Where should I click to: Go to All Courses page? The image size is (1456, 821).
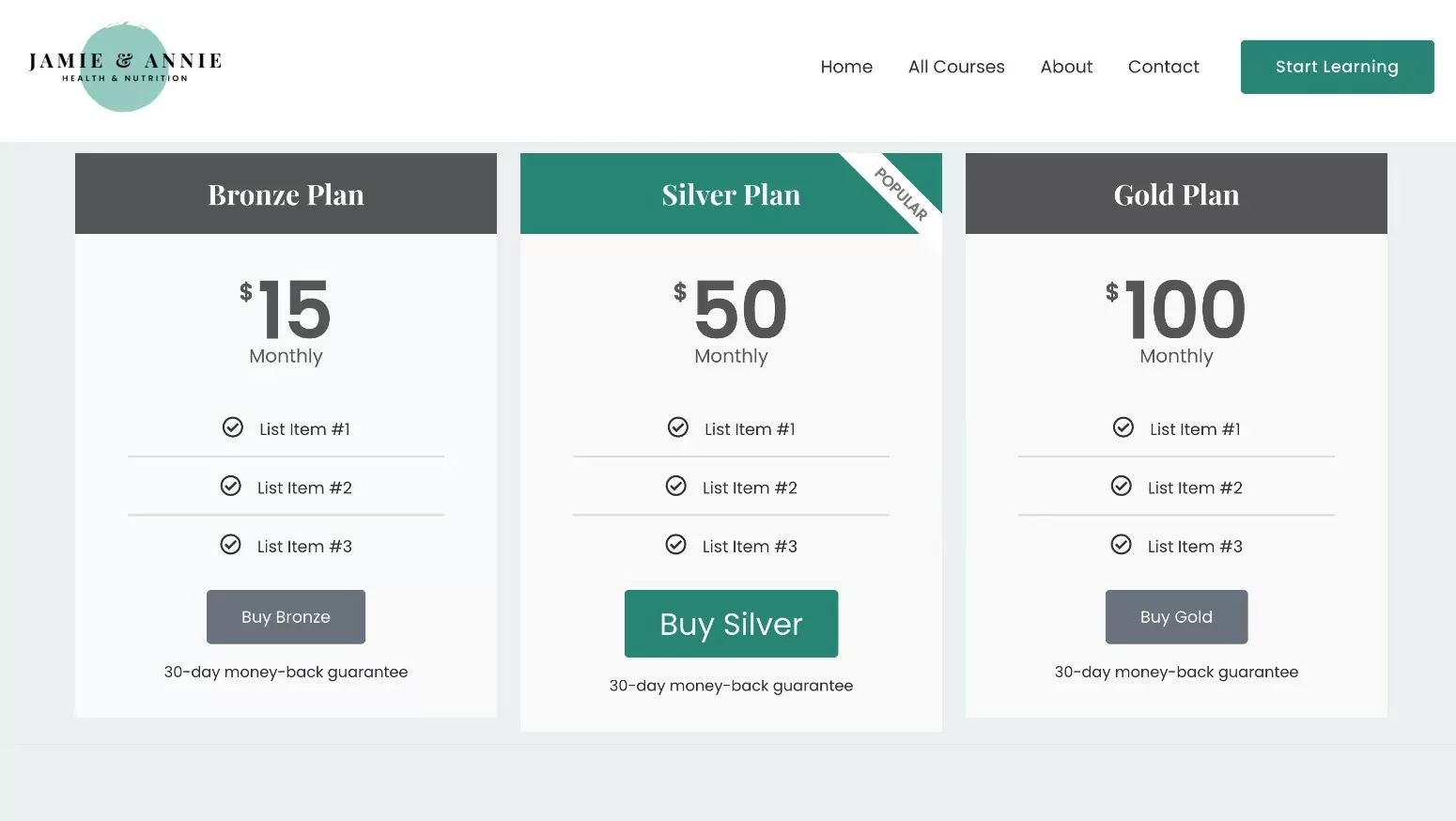[956, 67]
